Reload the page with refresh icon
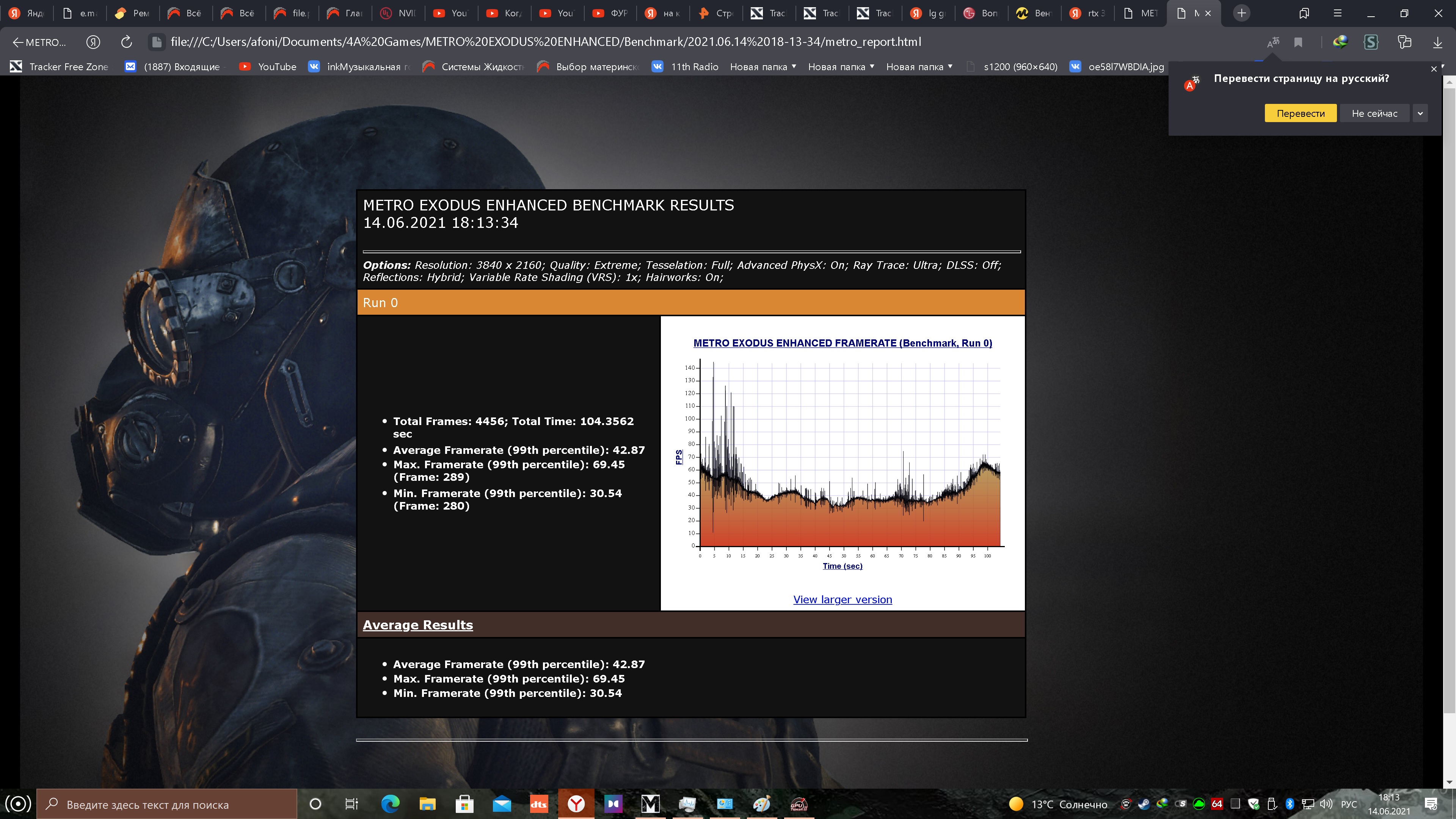Image resolution: width=1456 pixels, height=819 pixels. pyautogui.click(x=127, y=42)
